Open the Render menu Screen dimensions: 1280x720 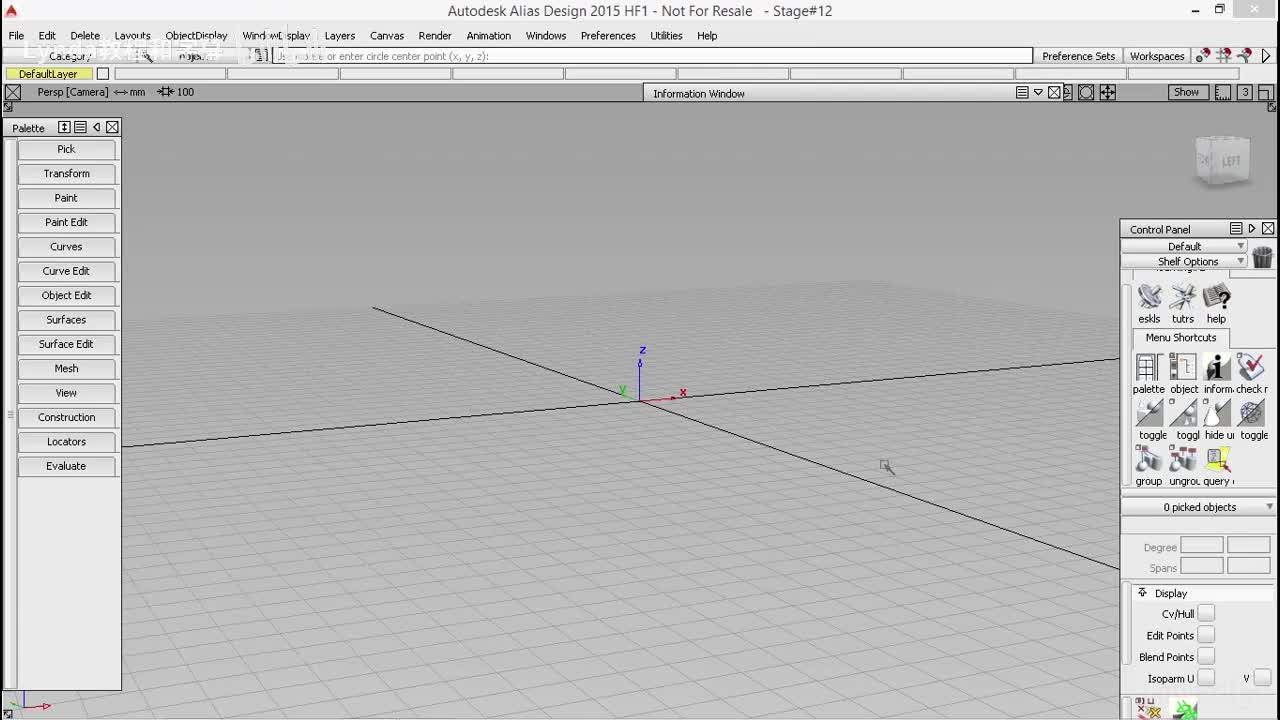(435, 36)
